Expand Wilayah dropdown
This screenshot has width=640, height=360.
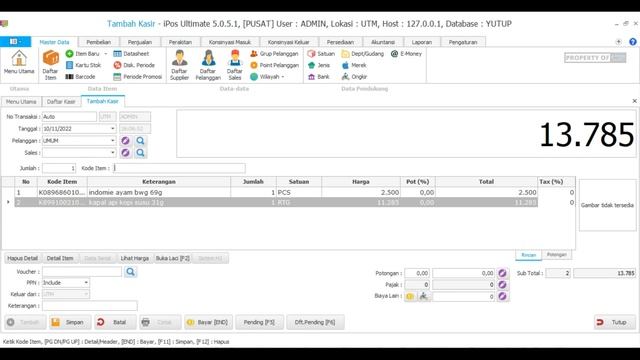click(282, 76)
